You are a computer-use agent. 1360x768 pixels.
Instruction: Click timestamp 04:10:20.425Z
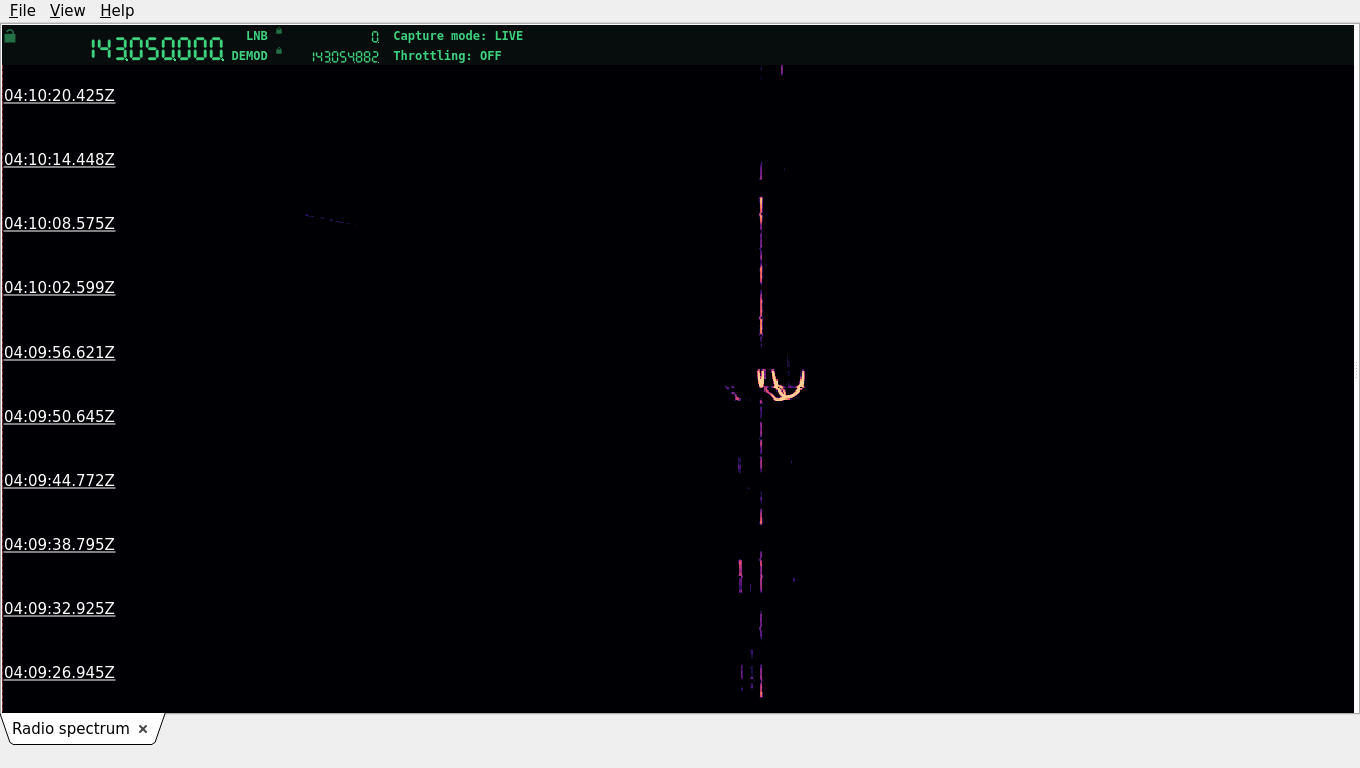click(60, 96)
